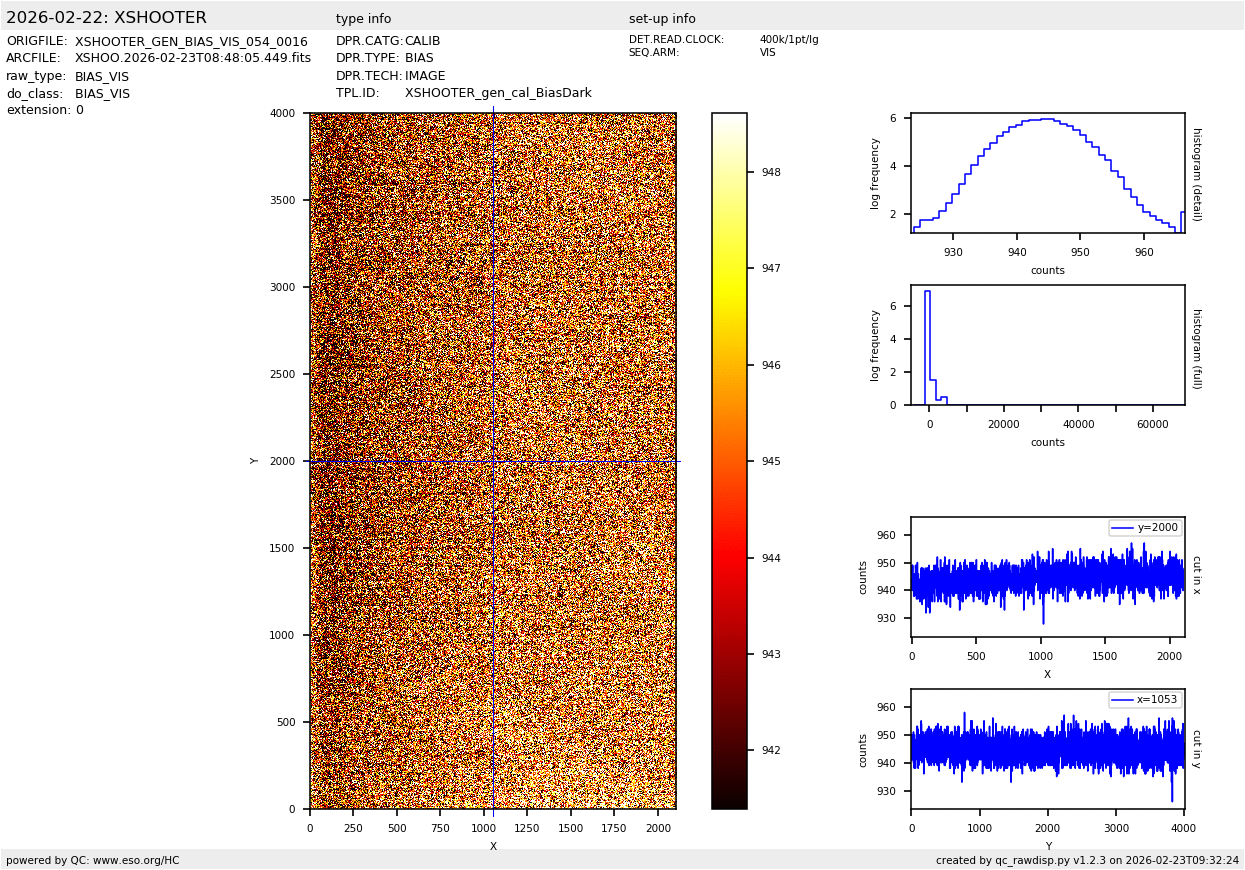Select the ORIGFILE filename value
Viewport: 1245px width, 870px height.
[191, 42]
